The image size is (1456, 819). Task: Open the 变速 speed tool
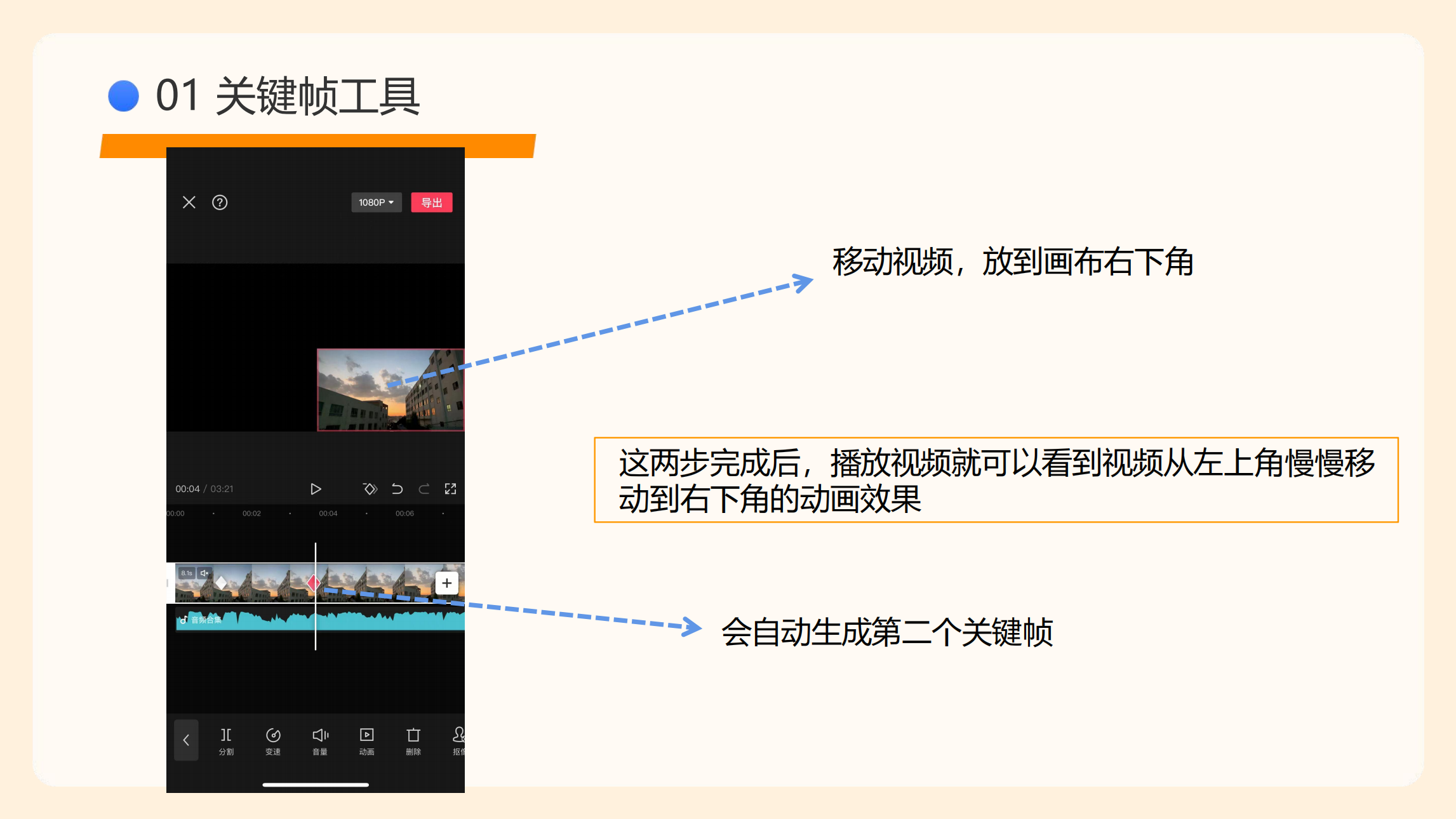coord(273,742)
